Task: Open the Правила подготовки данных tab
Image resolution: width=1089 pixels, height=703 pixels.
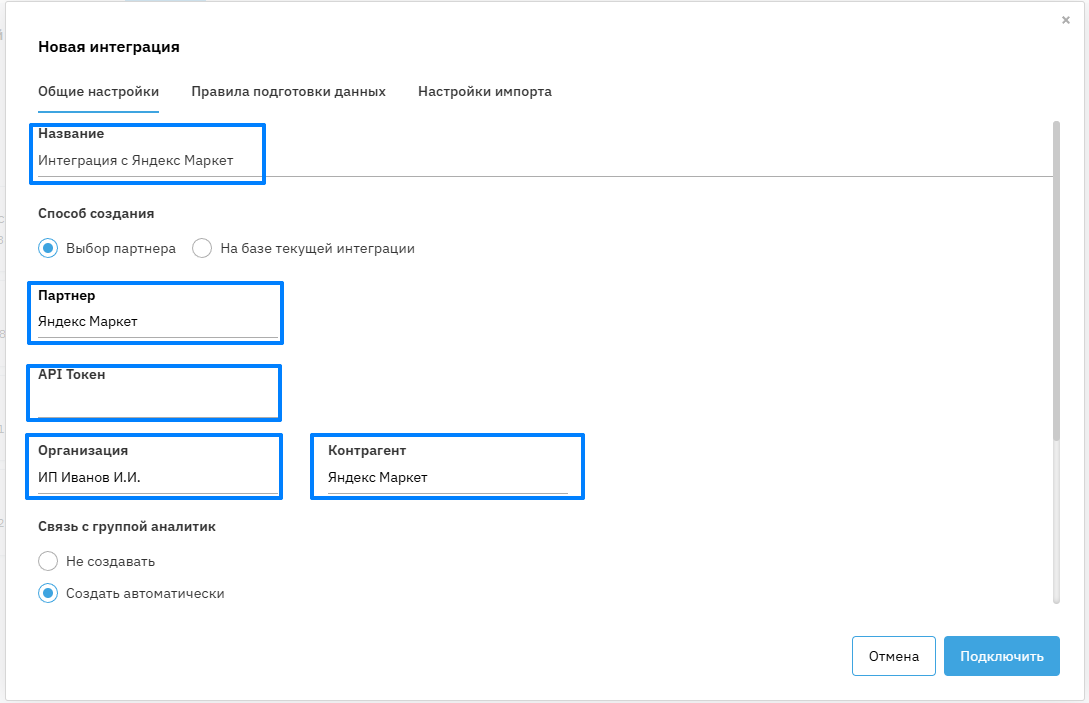Action: pos(288,92)
